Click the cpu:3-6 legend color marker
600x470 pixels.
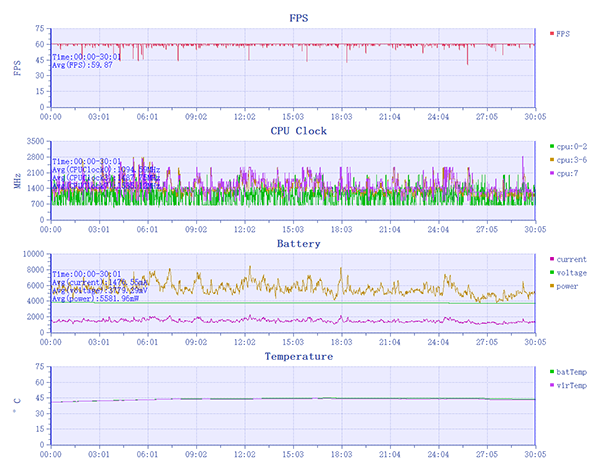click(x=552, y=160)
